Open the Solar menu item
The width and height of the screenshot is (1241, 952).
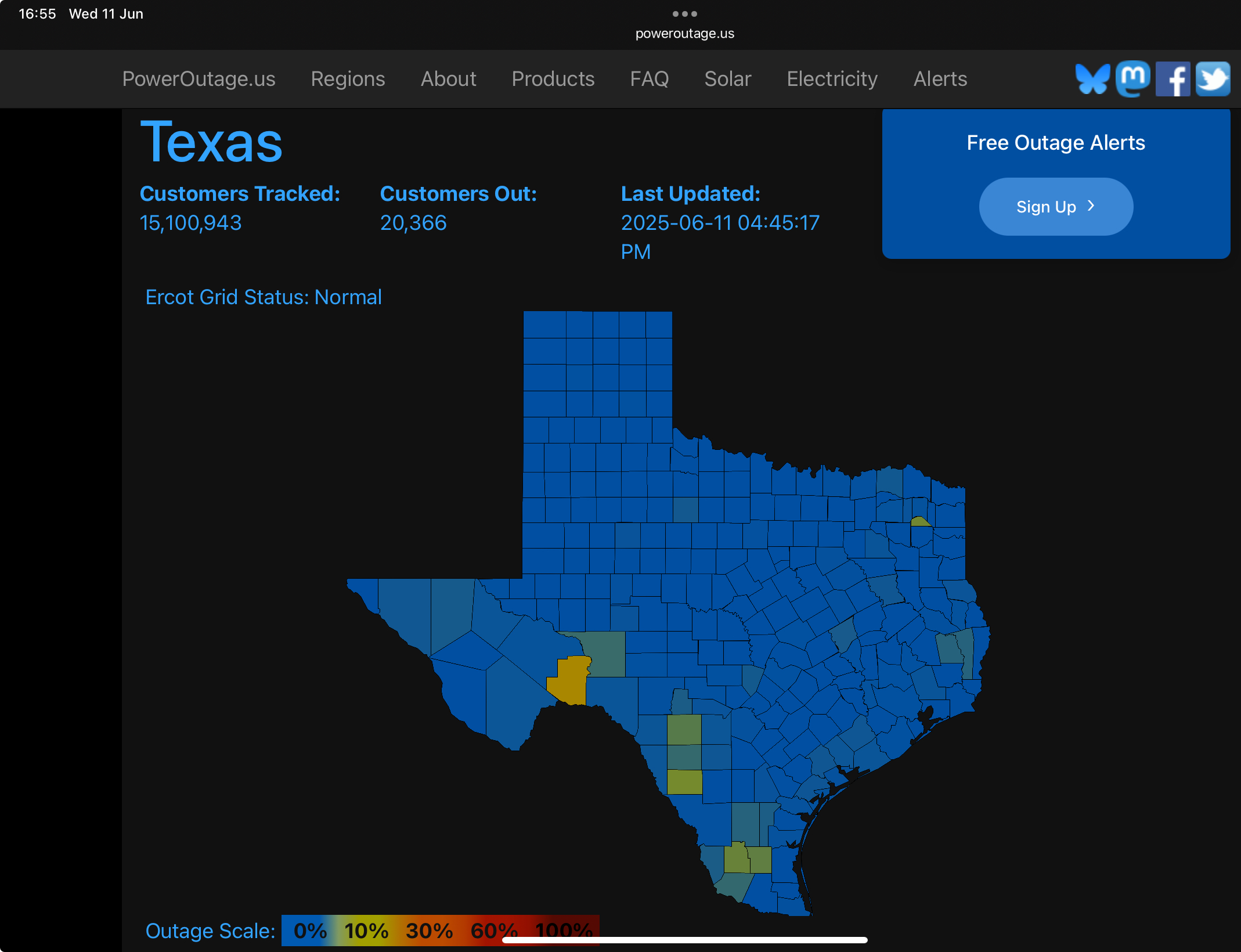click(x=728, y=79)
